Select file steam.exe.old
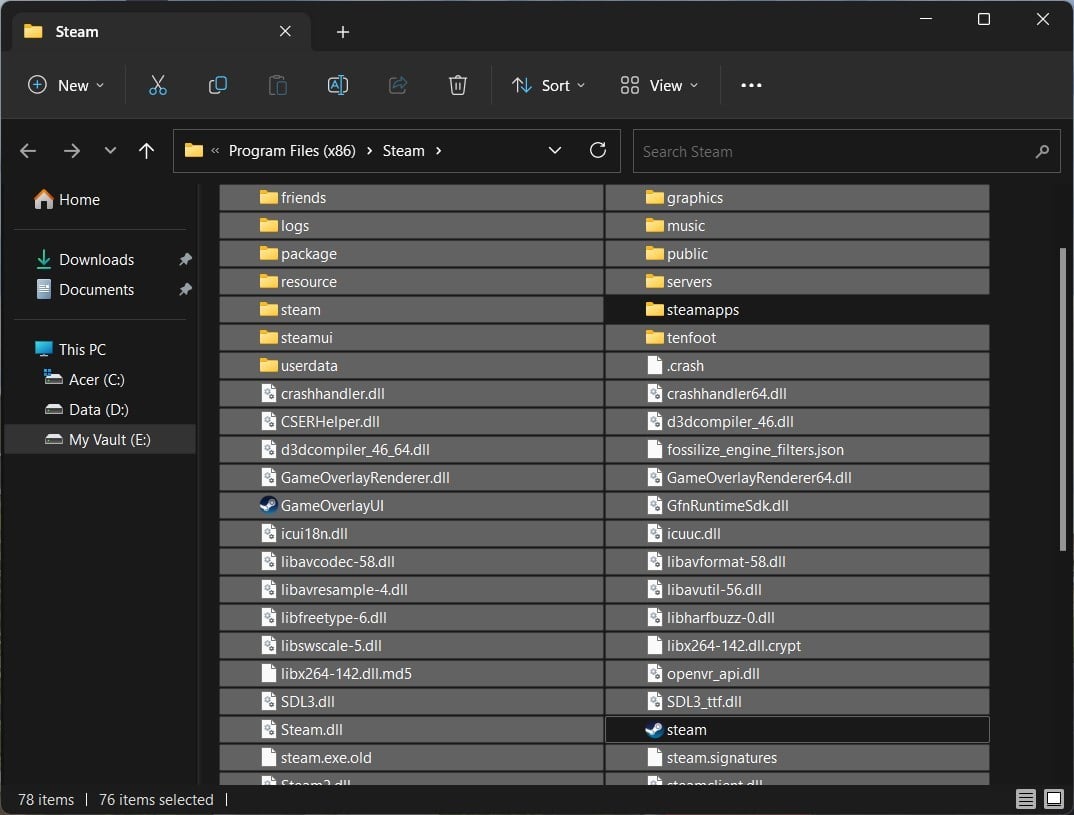This screenshot has height=815, width=1074. point(411,757)
